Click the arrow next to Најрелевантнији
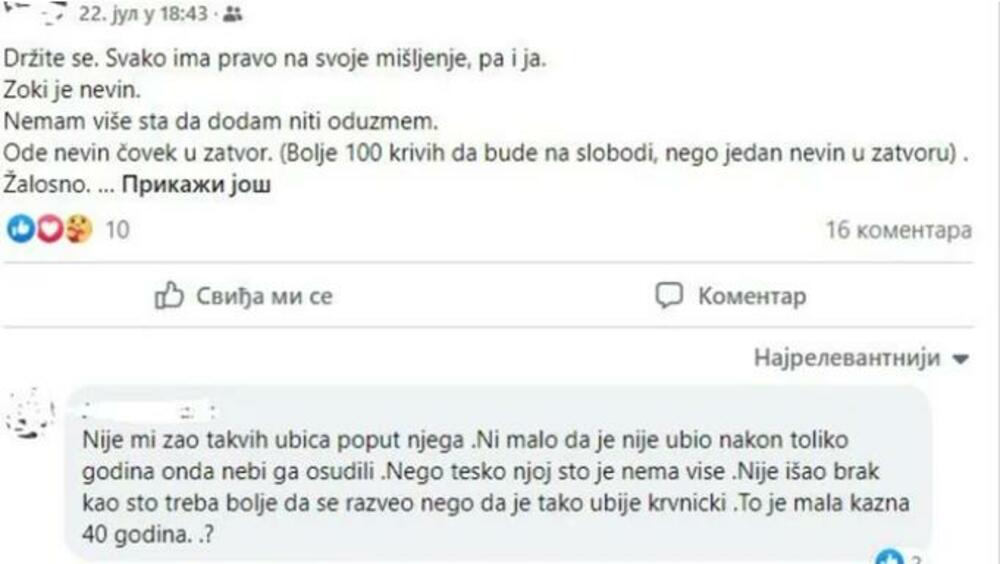 pos(961,359)
